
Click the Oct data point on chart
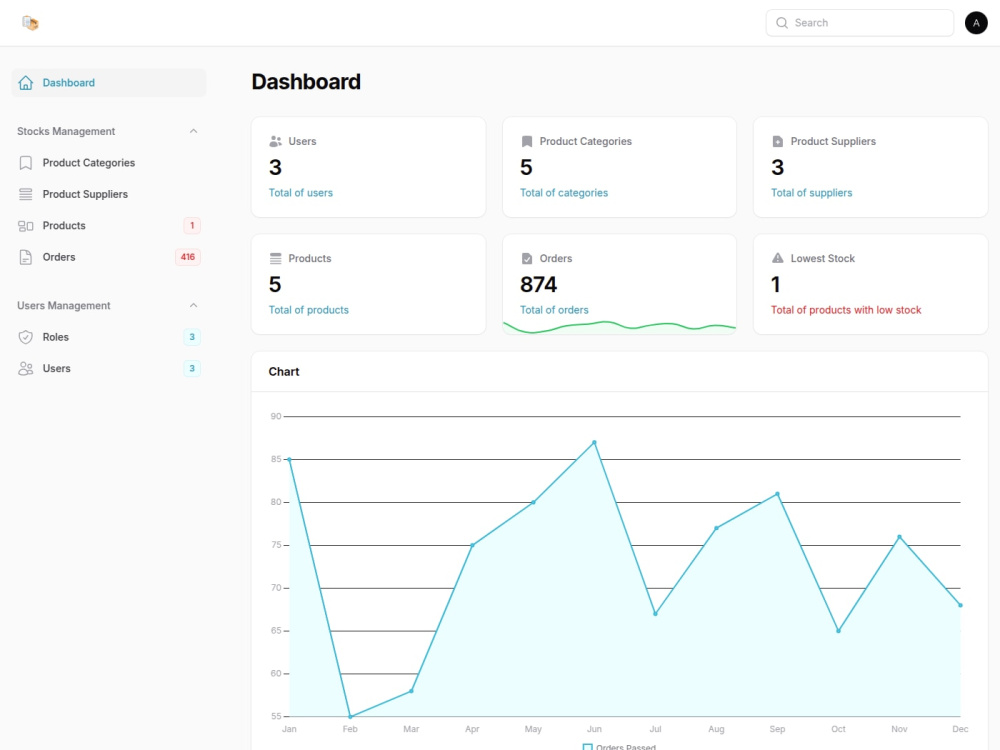click(x=839, y=631)
